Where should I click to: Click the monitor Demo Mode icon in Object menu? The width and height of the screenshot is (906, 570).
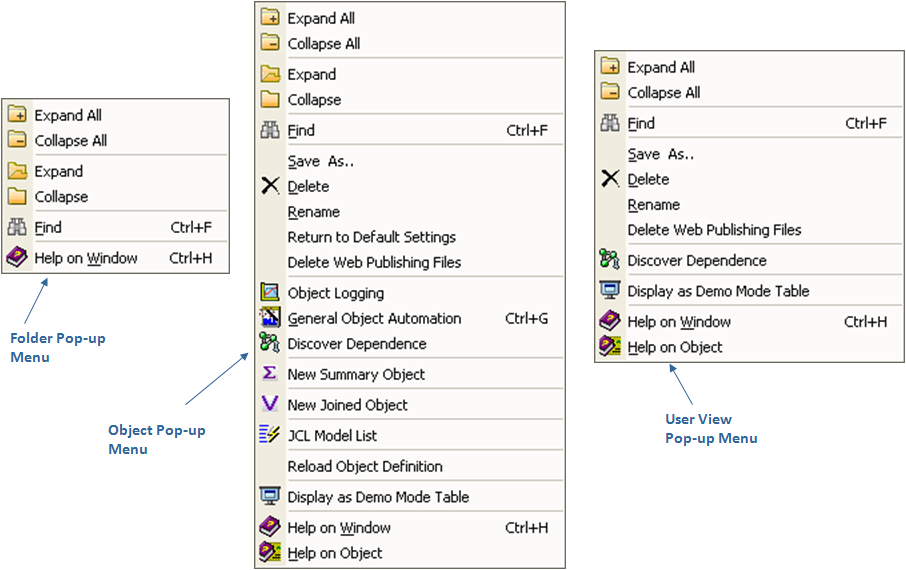(x=270, y=496)
